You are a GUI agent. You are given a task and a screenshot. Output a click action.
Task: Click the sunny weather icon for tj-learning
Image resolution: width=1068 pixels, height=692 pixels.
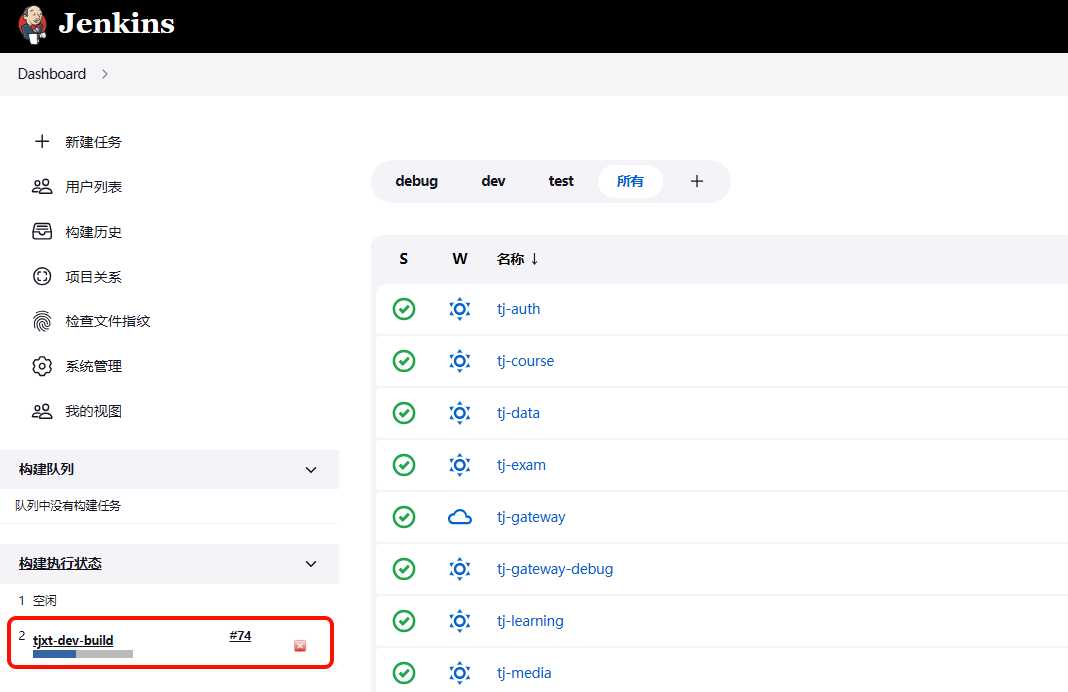point(460,620)
